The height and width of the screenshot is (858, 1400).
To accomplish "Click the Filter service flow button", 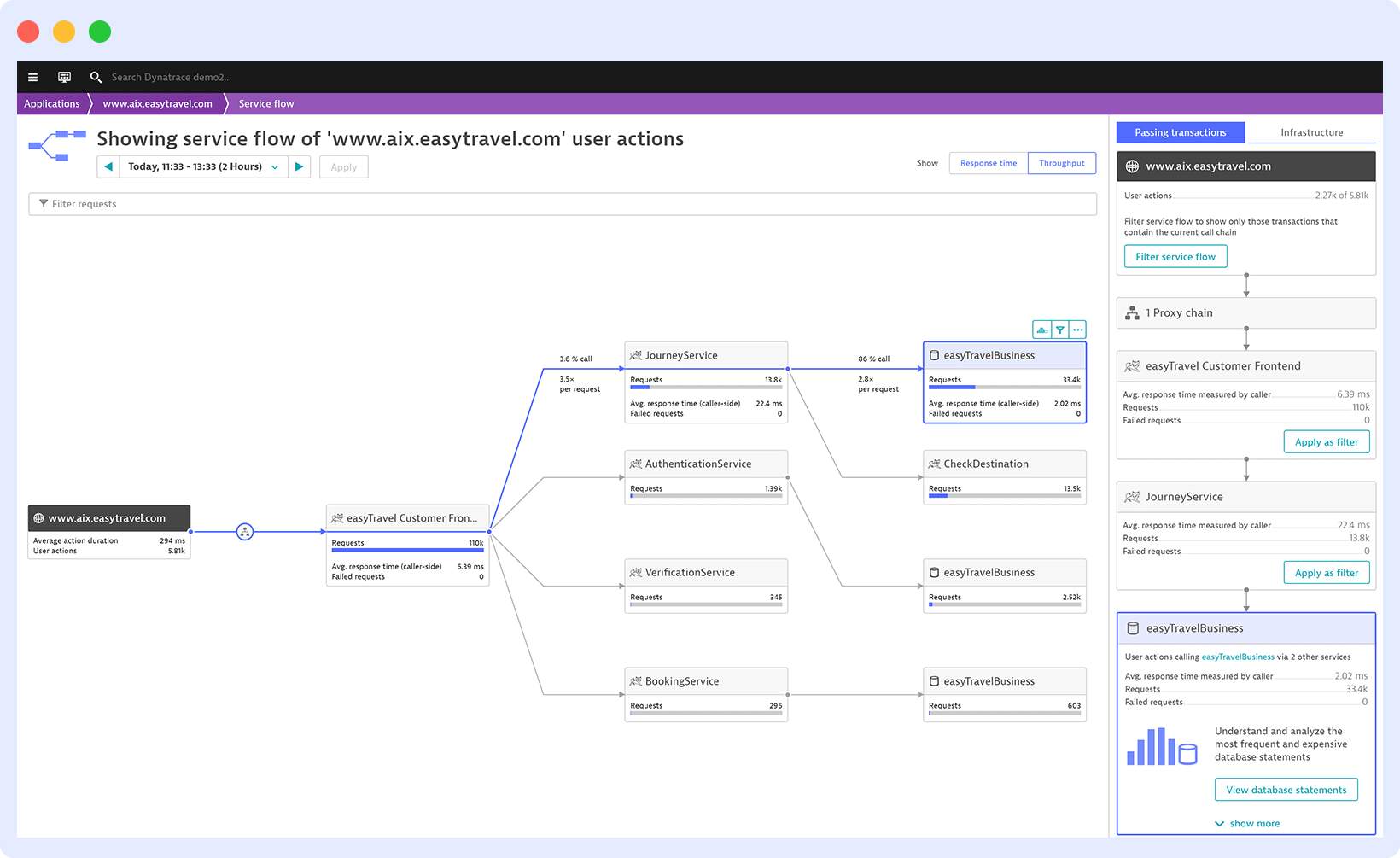I will click(1175, 256).
